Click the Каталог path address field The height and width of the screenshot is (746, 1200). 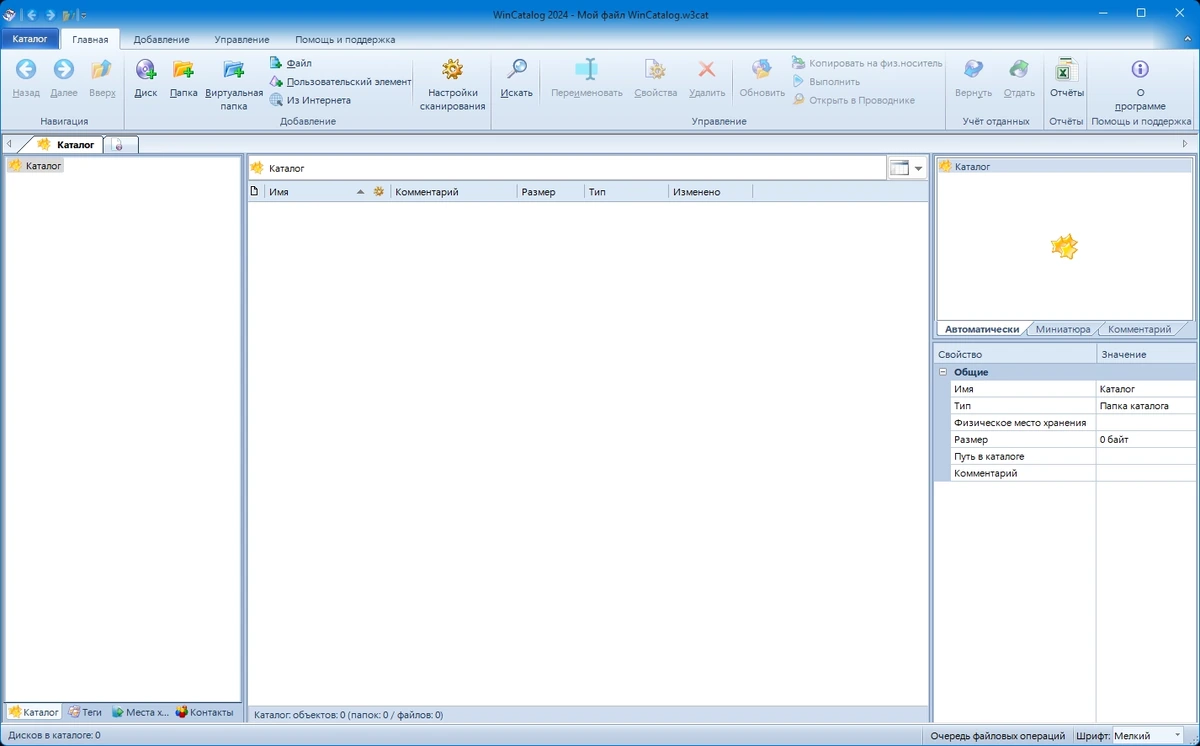pyautogui.click(x=567, y=168)
